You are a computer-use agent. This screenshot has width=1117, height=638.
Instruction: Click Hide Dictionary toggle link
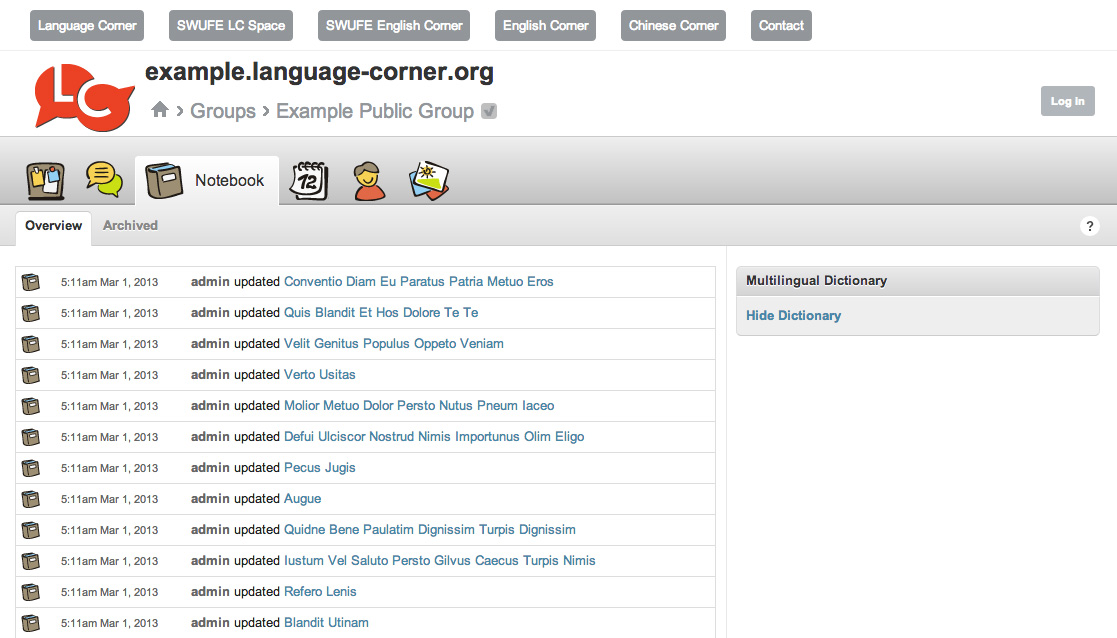(x=793, y=315)
